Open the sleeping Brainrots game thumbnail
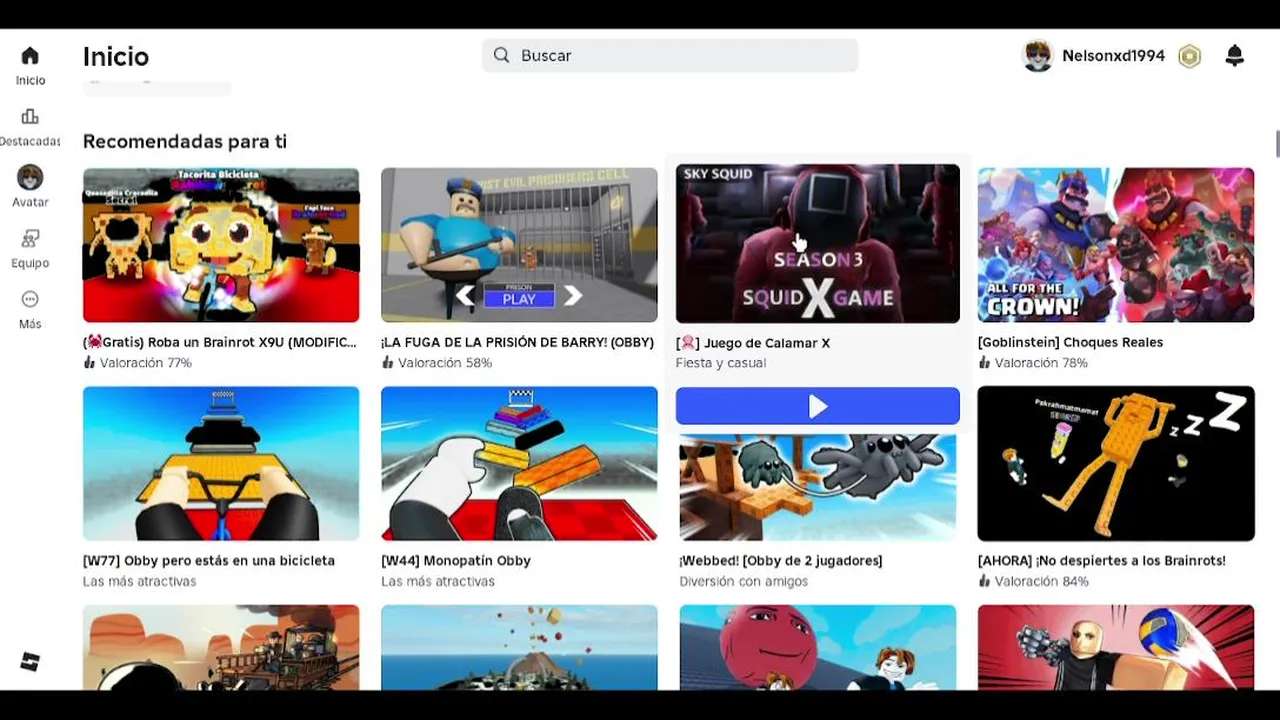 point(1116,463)
